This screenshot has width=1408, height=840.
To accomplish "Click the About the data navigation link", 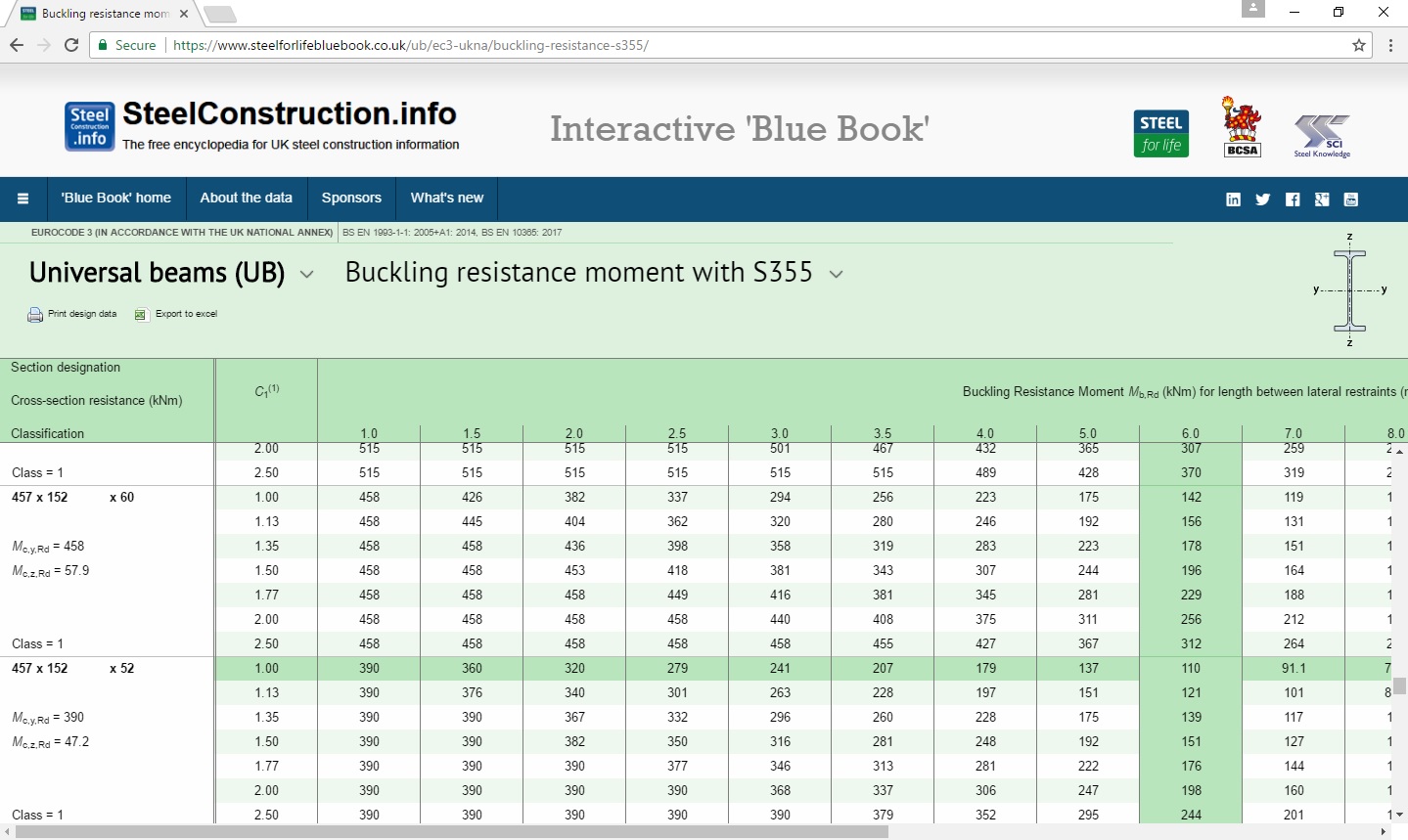I will click(246, 198).
